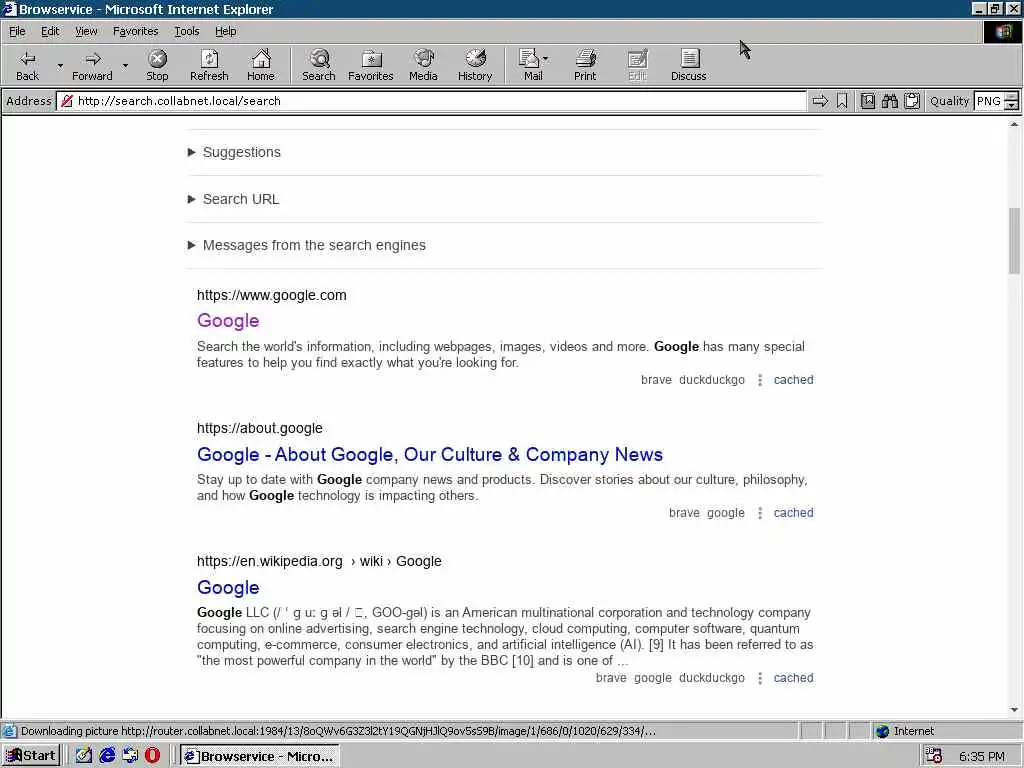Open the purple Google result link
The width and height of the screenshot is (1024, 768).
point(228,321)
